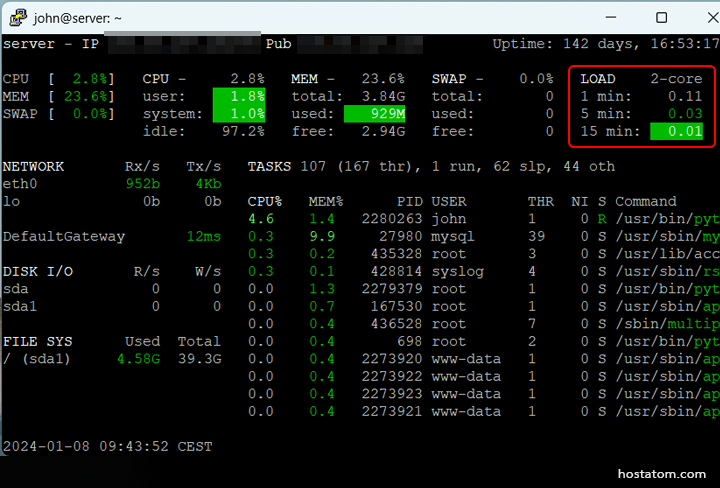Select the MEM% column header
This screenshot has height=488, width=720.
(319, 201)
